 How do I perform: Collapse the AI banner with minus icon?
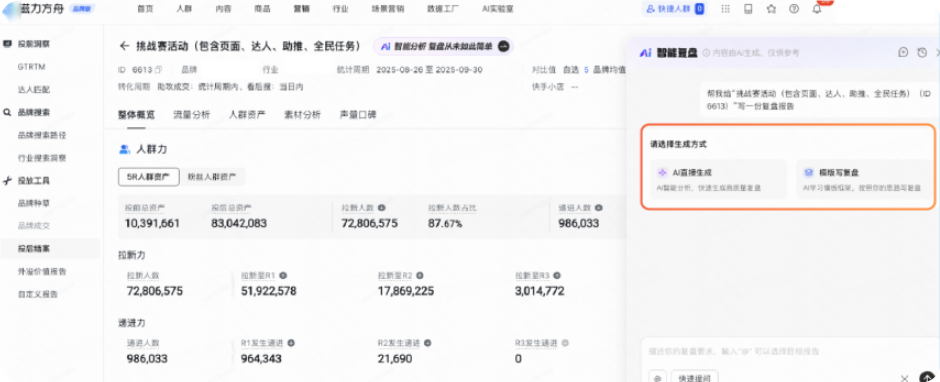click(x=504, y=46)
